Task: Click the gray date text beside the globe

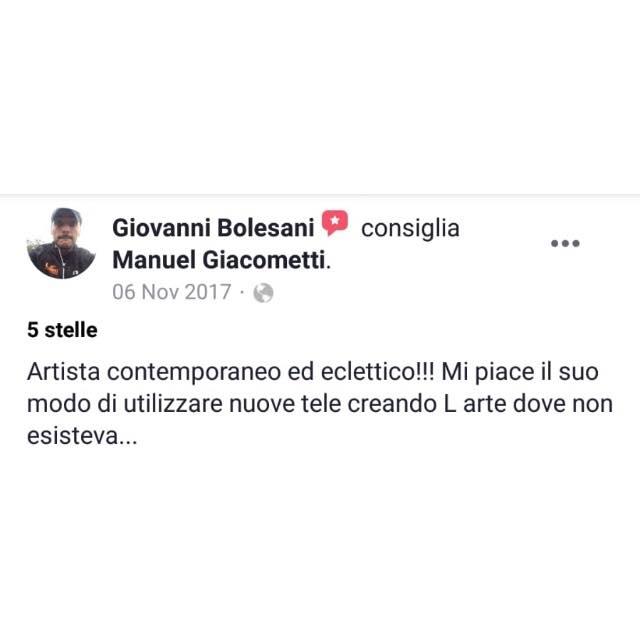Action: coord(172,292)
